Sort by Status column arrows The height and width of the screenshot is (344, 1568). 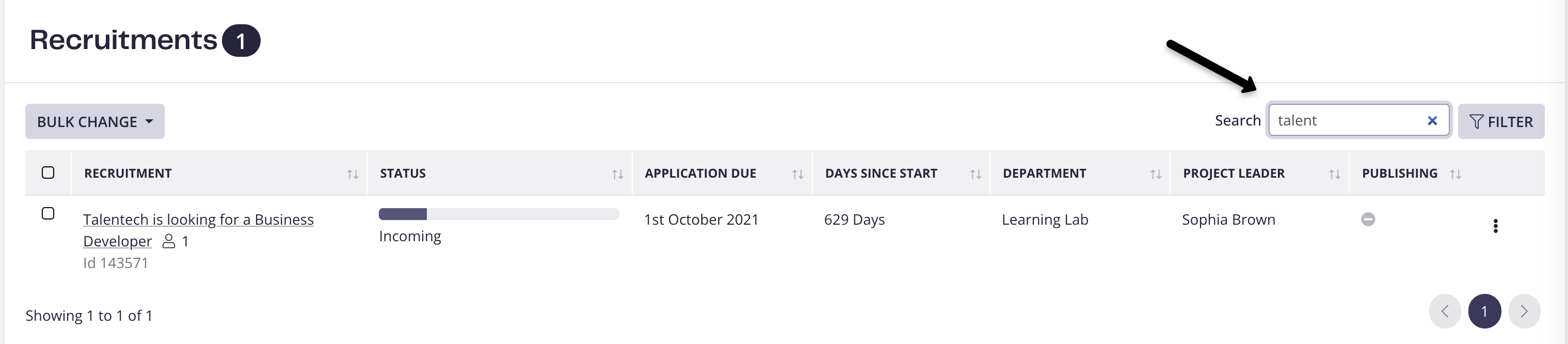(x=617, y=174)
